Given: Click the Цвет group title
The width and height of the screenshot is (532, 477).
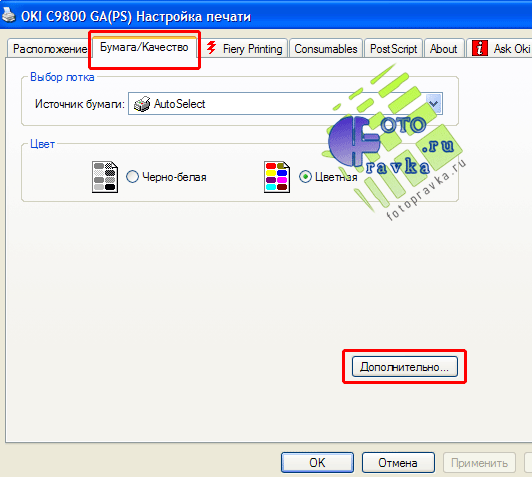Looking at the screenshot, I should [42, 144].
